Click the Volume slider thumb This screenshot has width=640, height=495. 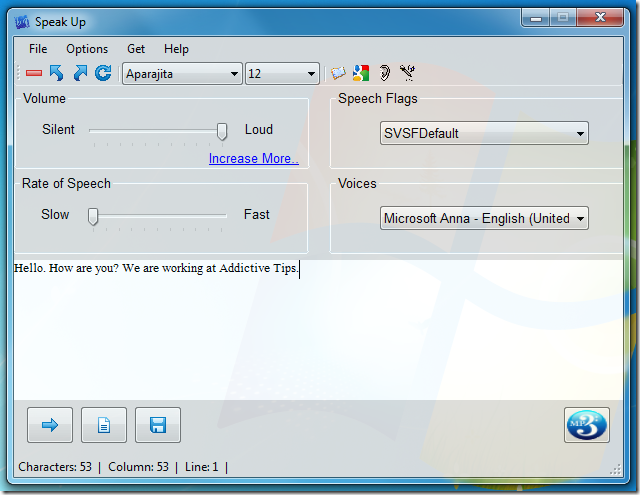click(222, 132)
